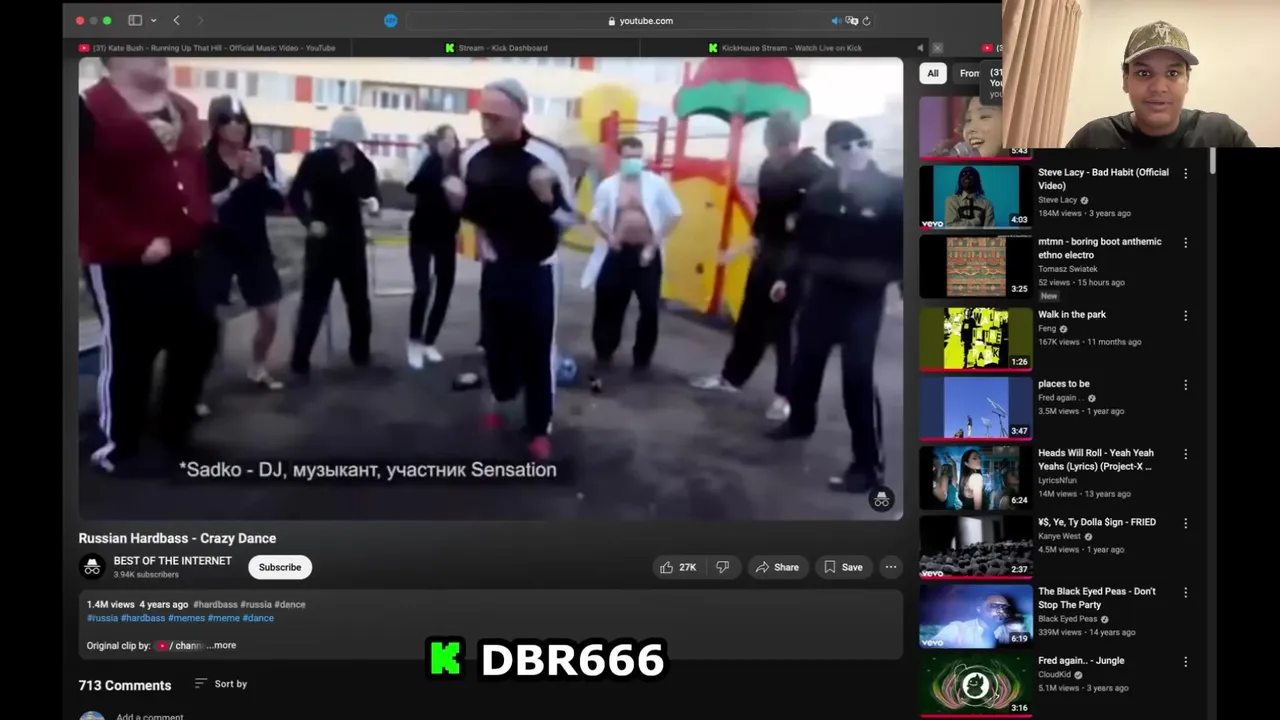The height and width of the screenshot is (720, 1280).
Task: Open the Sort by comments dropdown
Action: click(221, 684)
